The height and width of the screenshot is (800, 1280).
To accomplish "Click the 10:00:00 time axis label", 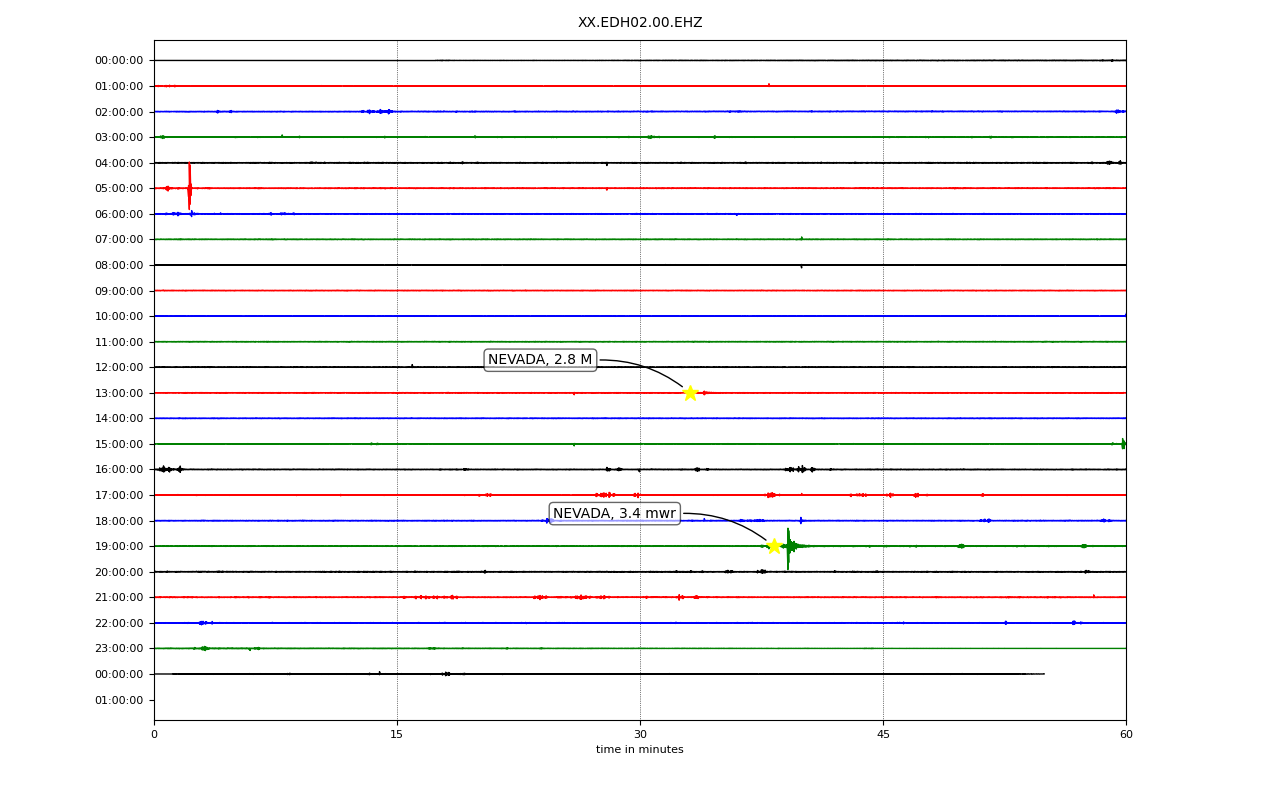I will pos(119,316).
